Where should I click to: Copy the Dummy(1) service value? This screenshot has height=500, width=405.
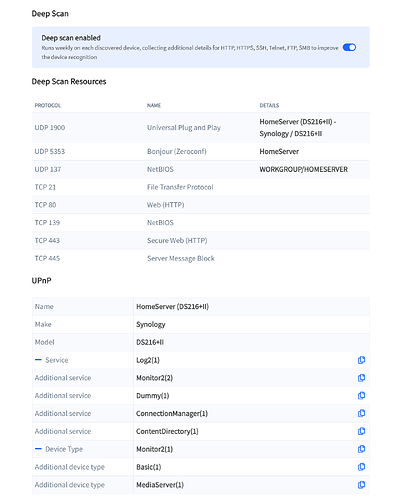(x=361, y=396)
